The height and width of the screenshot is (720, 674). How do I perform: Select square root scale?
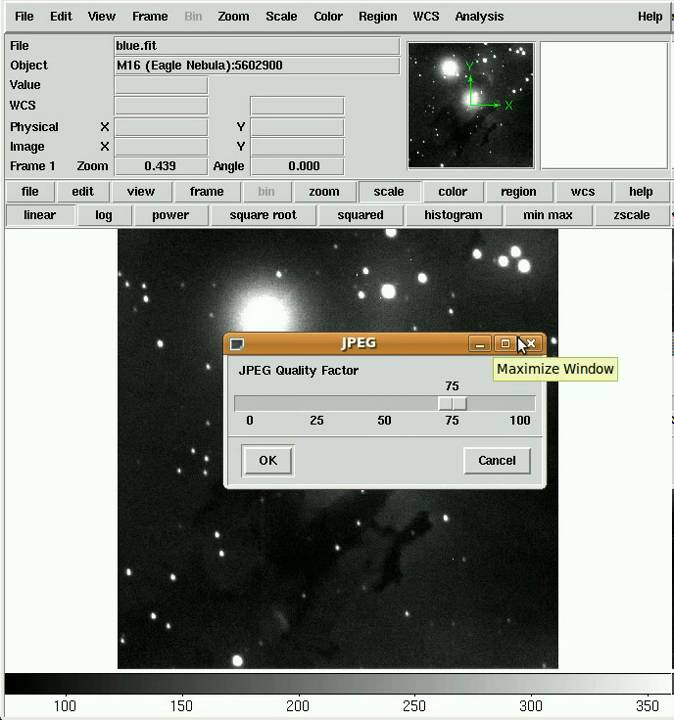click(x=263, y=215)
